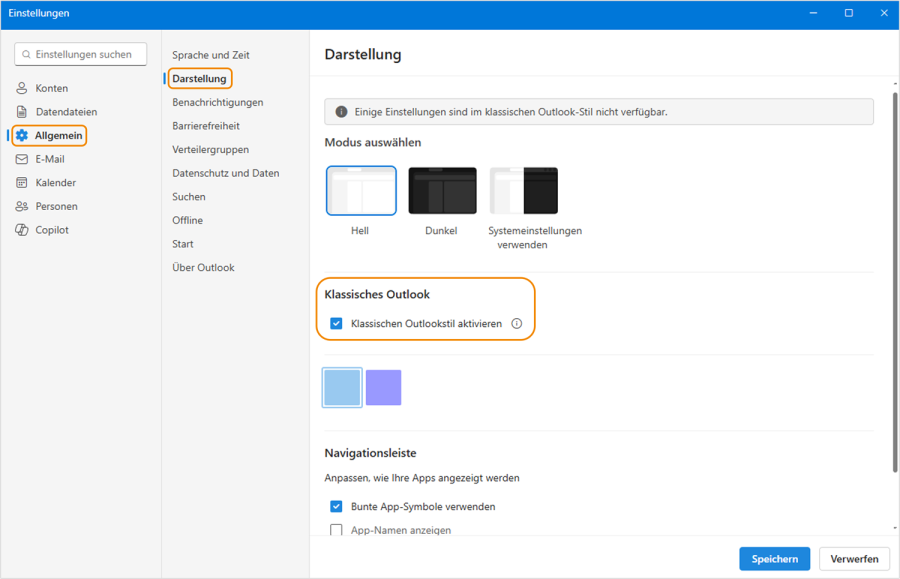Click the Datendateien category label

(66, 112)
